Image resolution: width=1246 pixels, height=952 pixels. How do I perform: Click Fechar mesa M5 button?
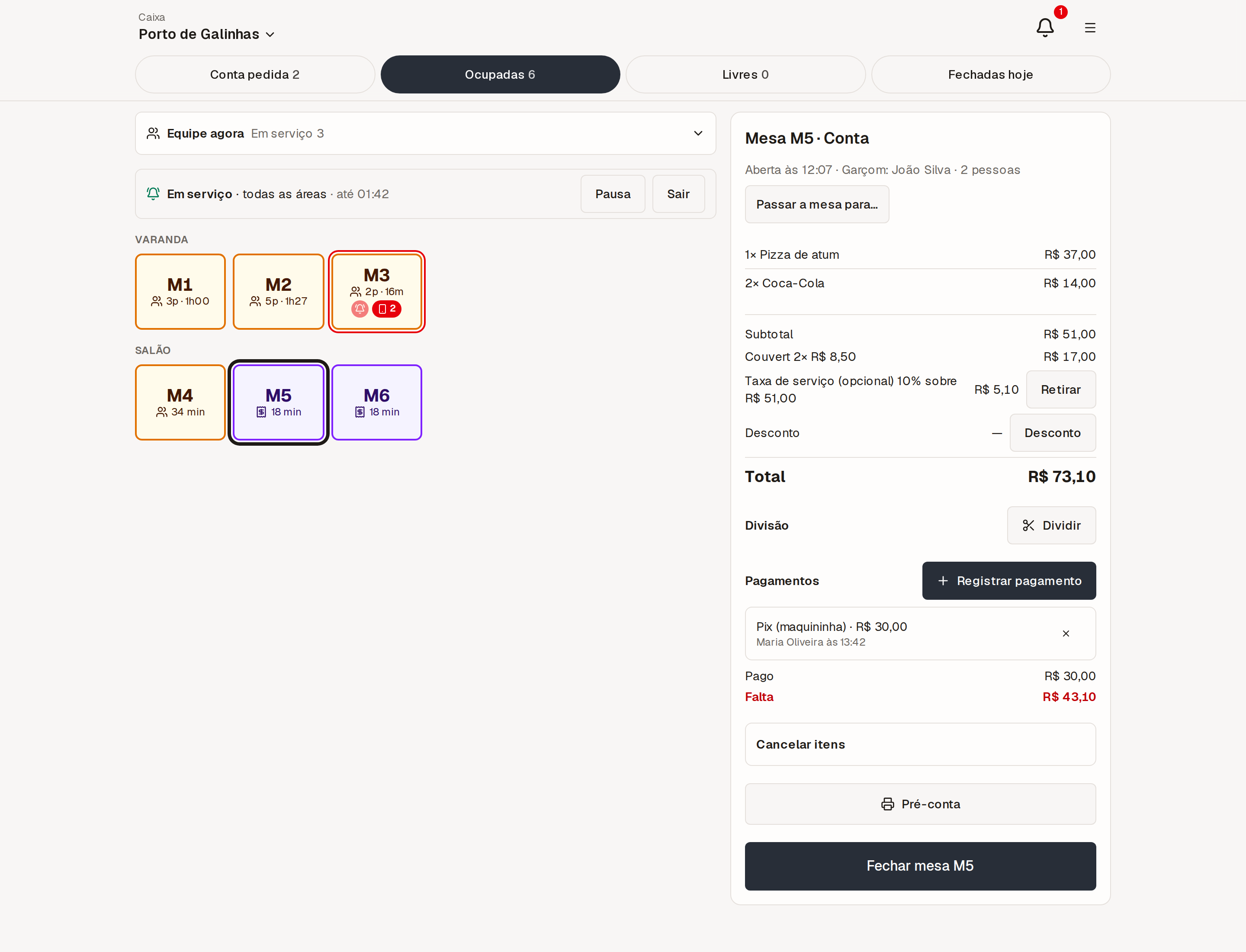tap(920, 866)
